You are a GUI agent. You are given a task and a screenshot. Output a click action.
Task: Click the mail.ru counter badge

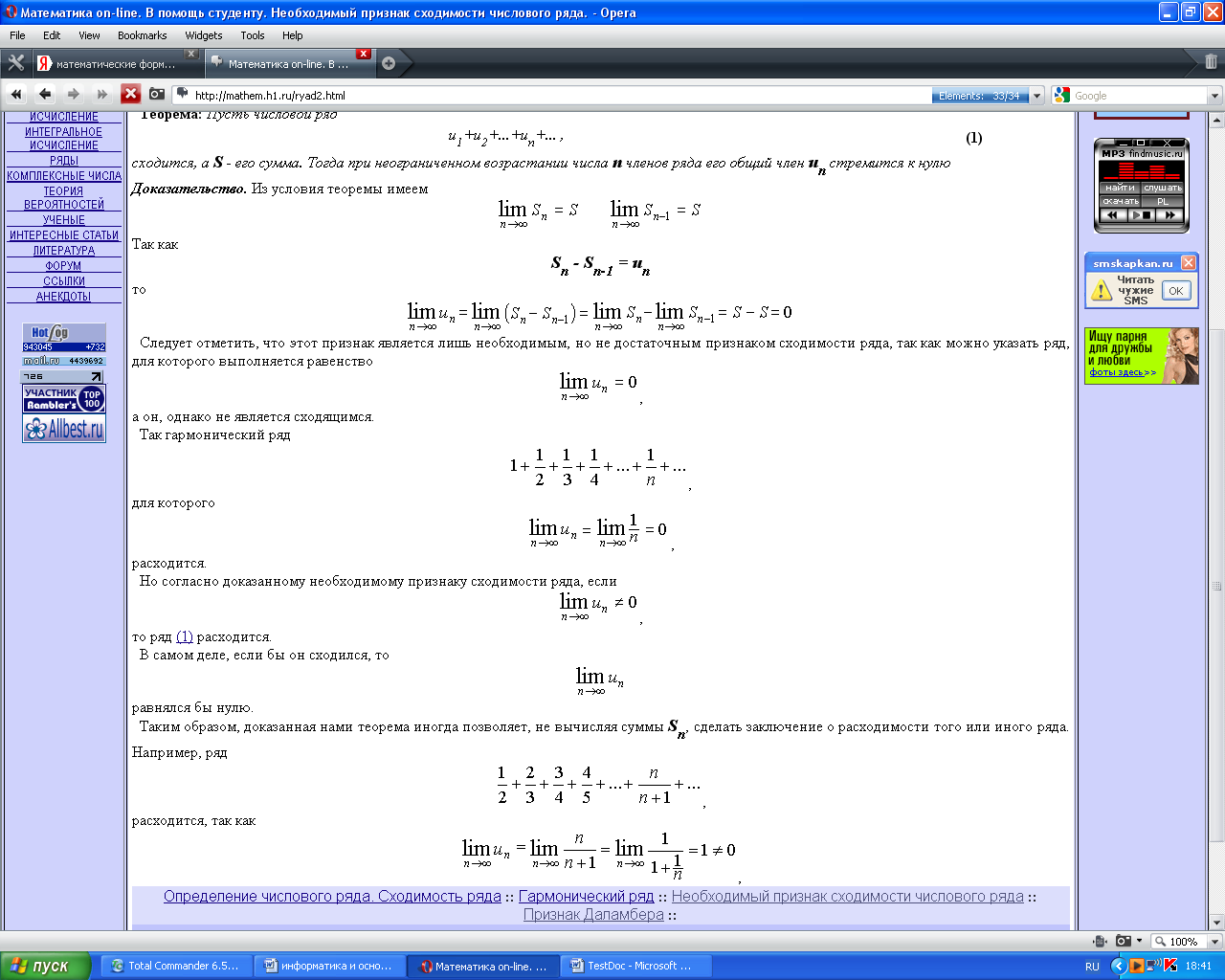coord(64,361)
